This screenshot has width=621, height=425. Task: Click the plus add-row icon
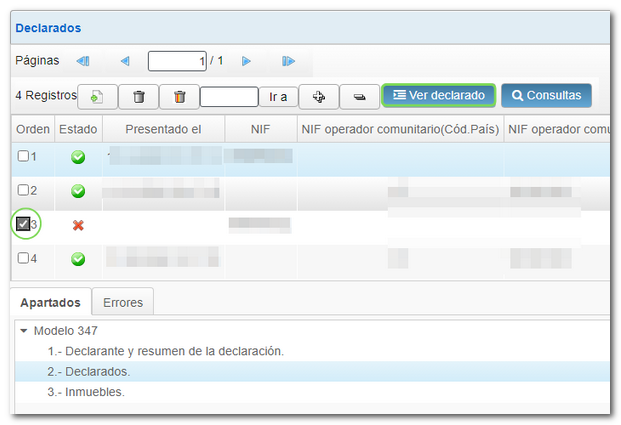(x=319, y=96)
